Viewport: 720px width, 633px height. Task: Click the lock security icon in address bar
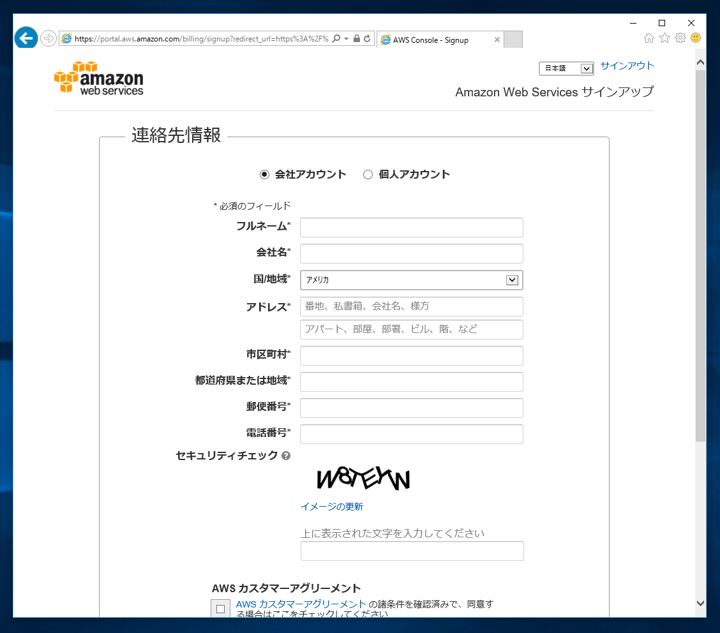356,39
